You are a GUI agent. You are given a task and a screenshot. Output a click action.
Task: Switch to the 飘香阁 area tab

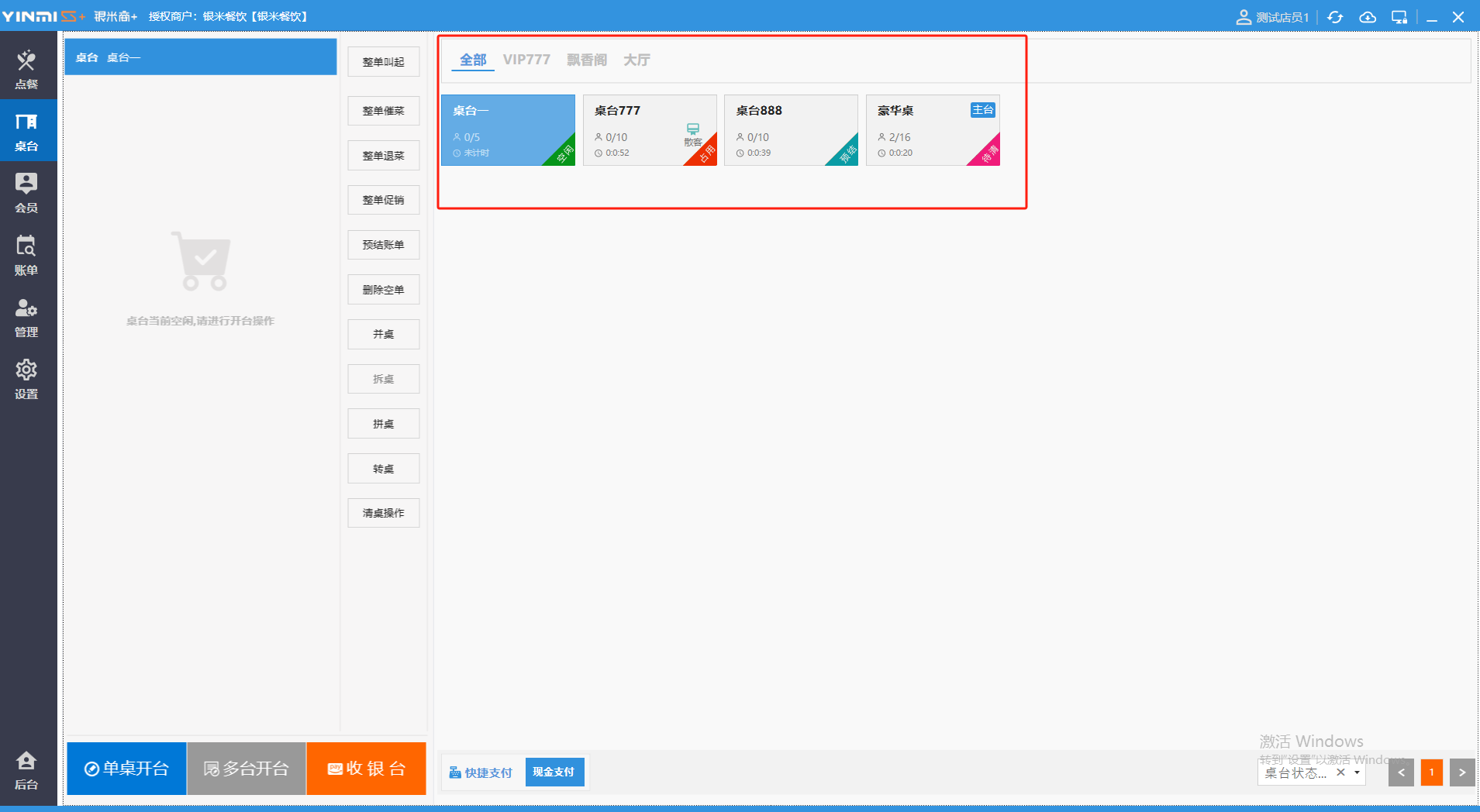point(586,60)
